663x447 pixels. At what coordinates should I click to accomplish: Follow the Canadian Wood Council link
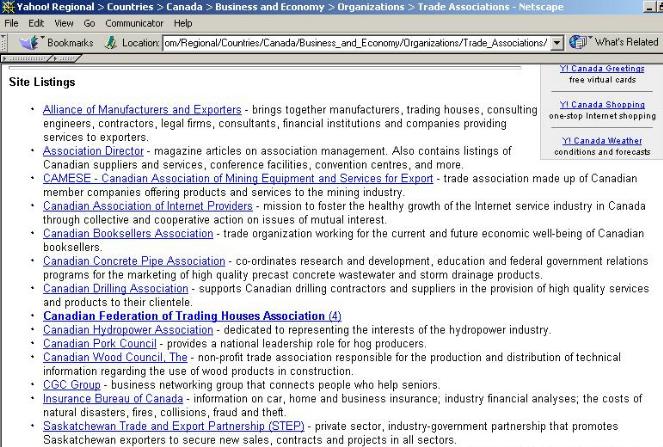click(x=115, y=357)
